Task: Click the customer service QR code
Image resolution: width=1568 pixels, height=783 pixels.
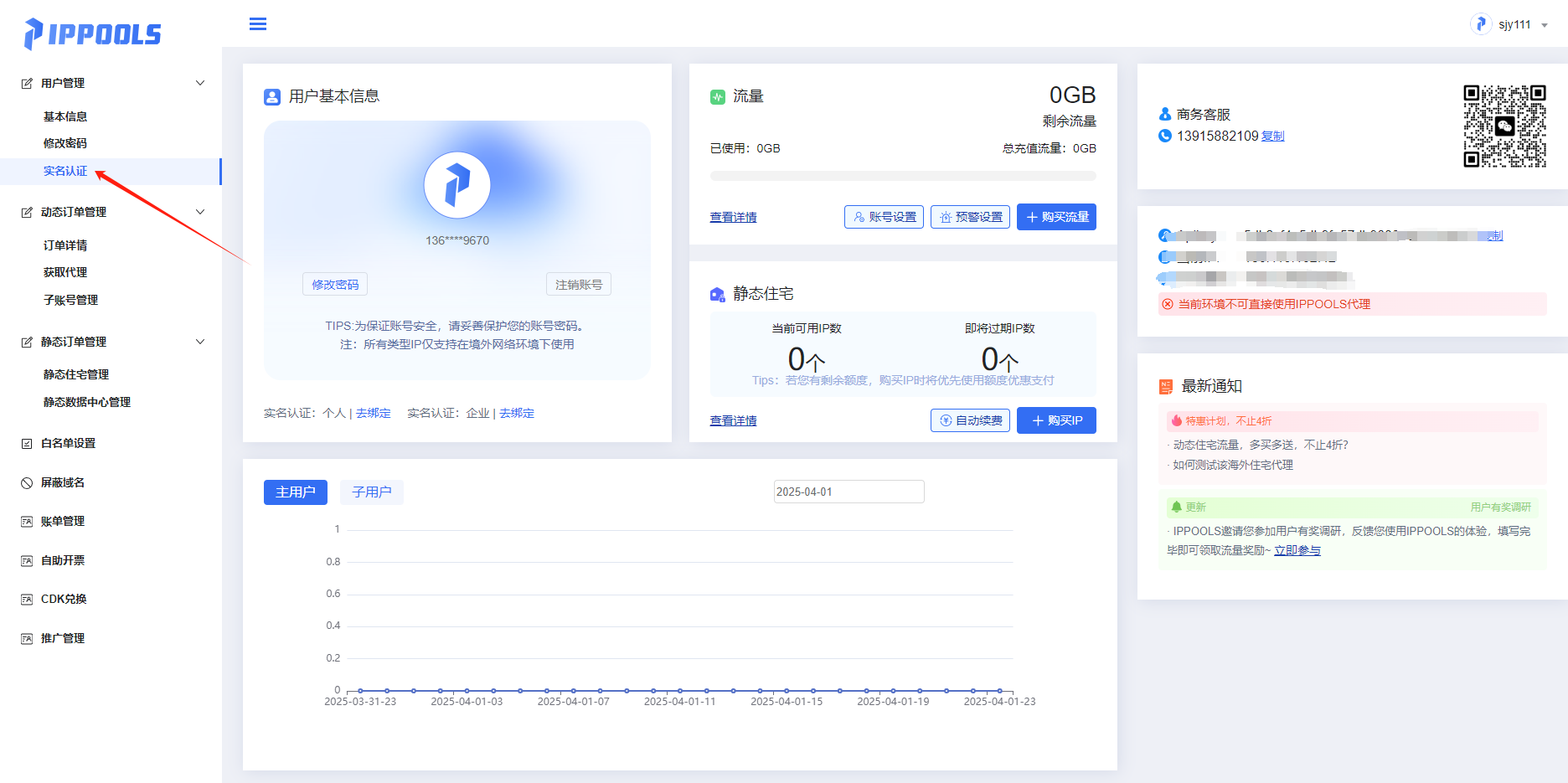Action: click(1504, 126)
